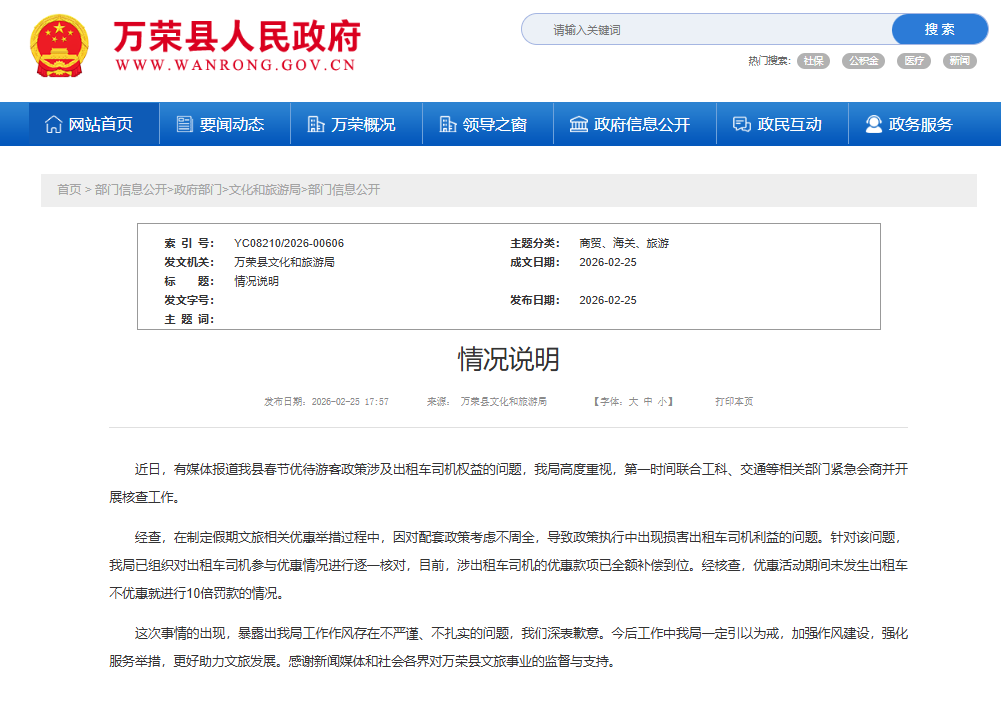The width and height of the screenshot is (1001, 712).
Task: Click the source 万荣县文化和旅游局 under heading
Action: (504, 402)
